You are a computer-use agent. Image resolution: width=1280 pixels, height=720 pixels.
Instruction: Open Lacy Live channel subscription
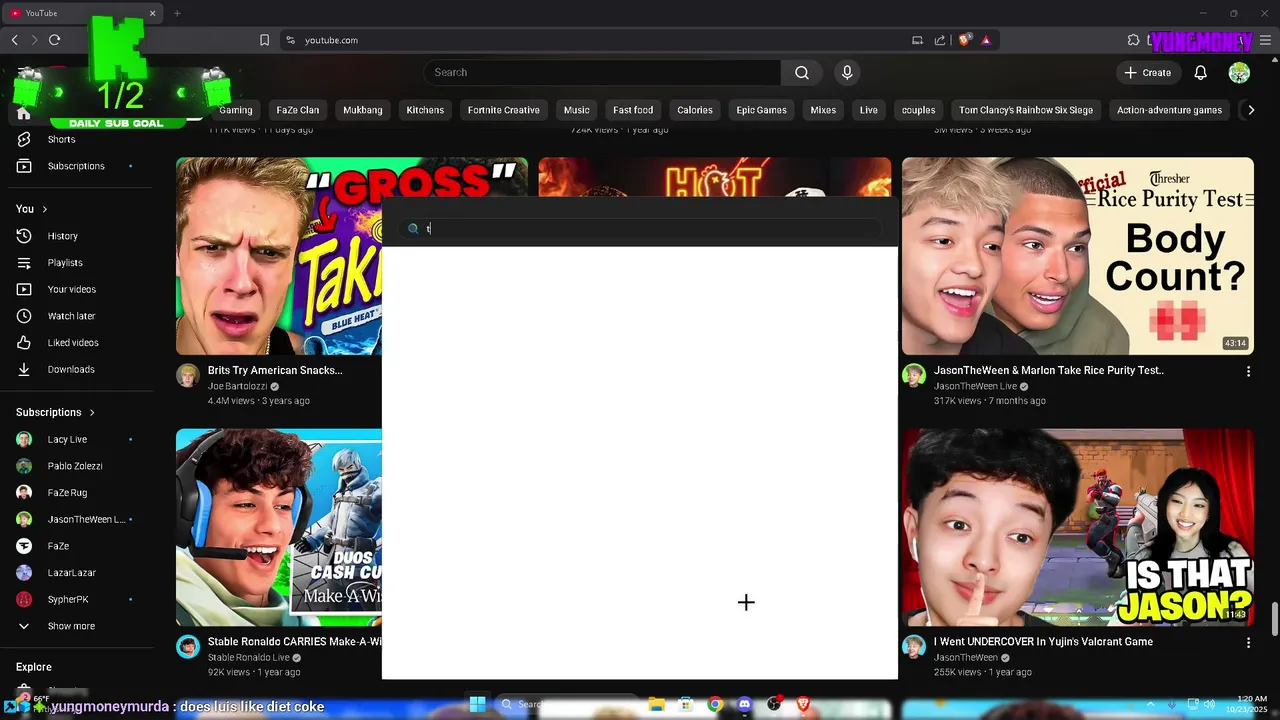click(x=67, y=439)
